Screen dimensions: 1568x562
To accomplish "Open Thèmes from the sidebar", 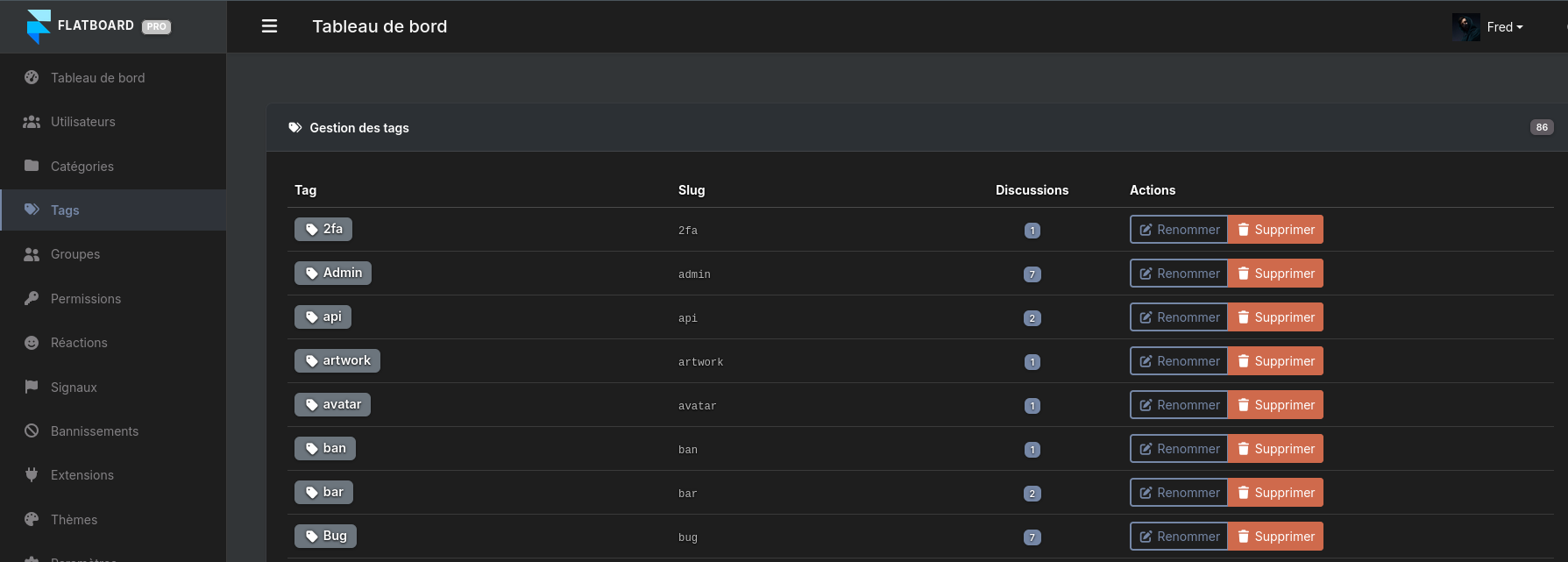I will click(x=74, y=520).
